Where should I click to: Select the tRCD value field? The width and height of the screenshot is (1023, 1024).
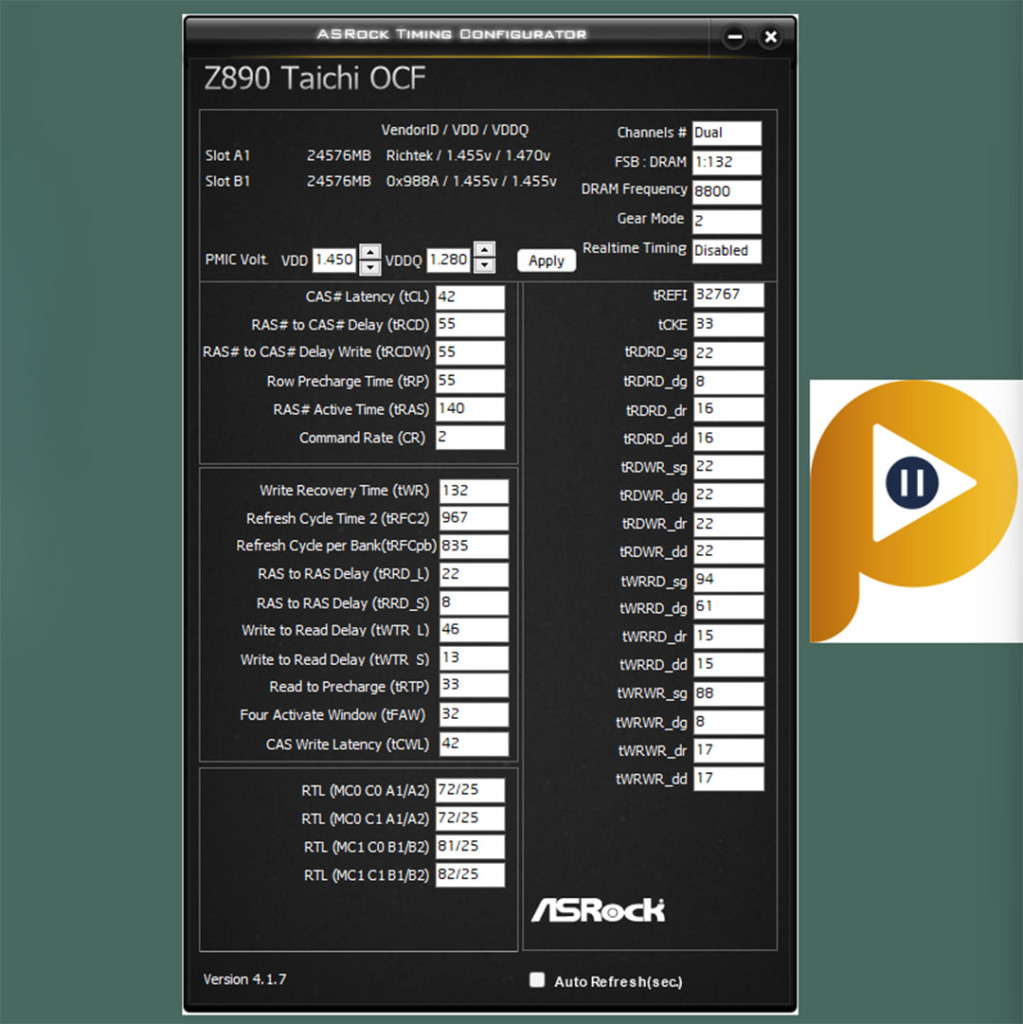(x=470, y=325)
